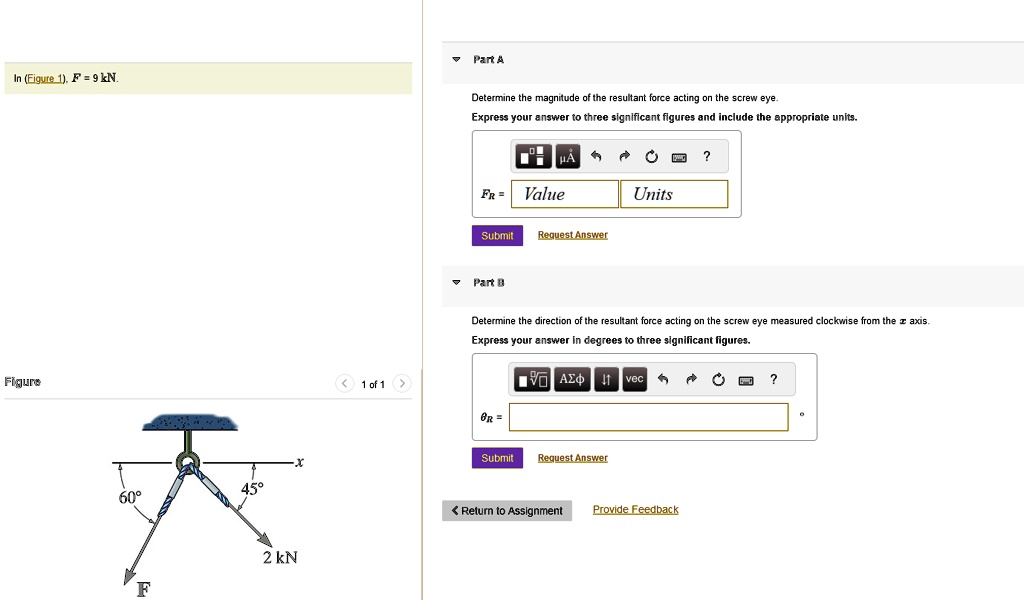Open the Greek letters AΣφ palette in Part B
This screenshot has height=600, width=1024.
[570, 379]
